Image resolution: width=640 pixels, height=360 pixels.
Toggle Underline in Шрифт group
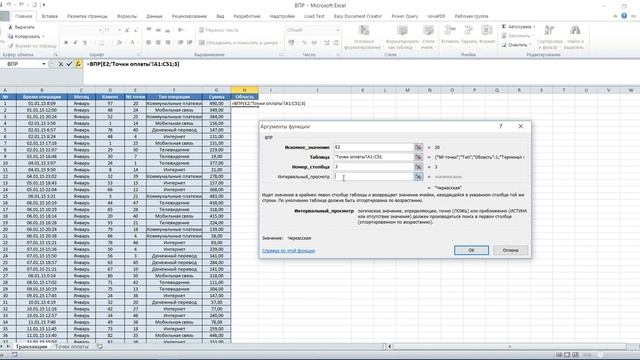[84, 42]
